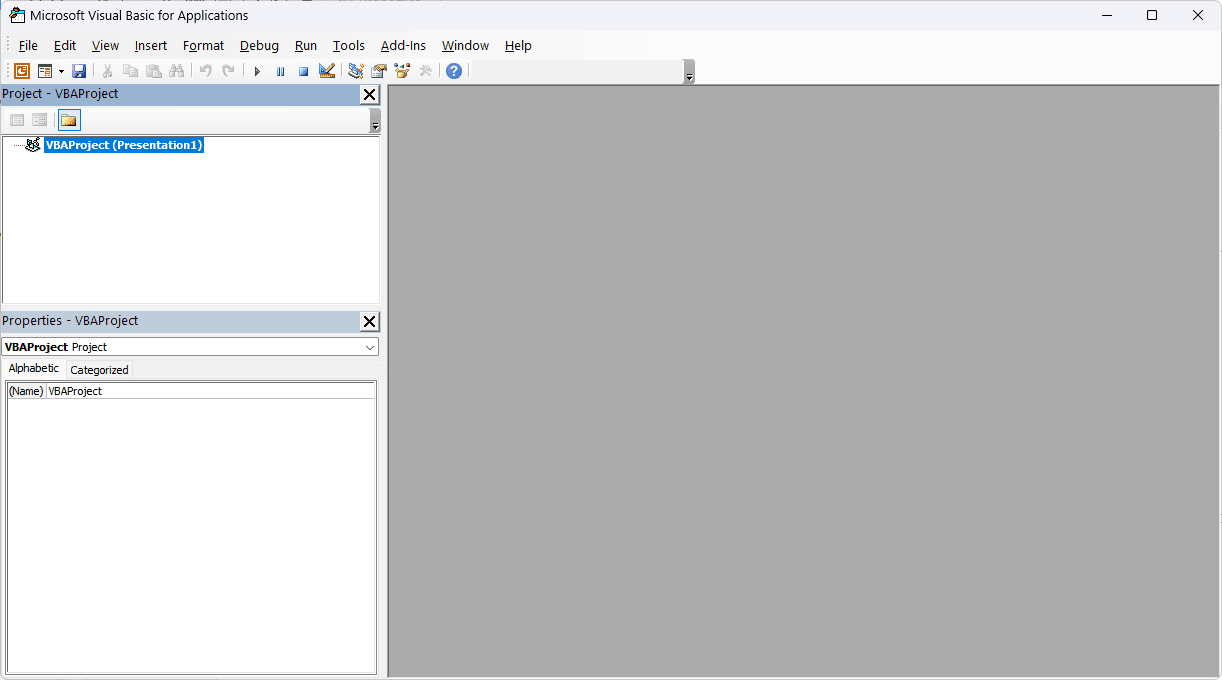Click the Copy icon in the toolbar
Screen dimensions: 1222x680
click(130, 71)
